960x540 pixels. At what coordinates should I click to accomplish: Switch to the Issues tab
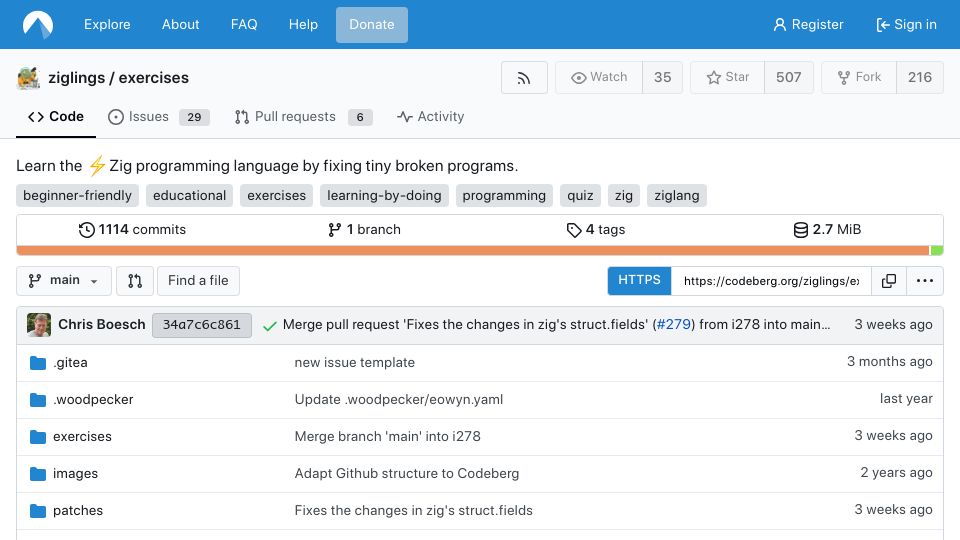(x=159, y=117)
